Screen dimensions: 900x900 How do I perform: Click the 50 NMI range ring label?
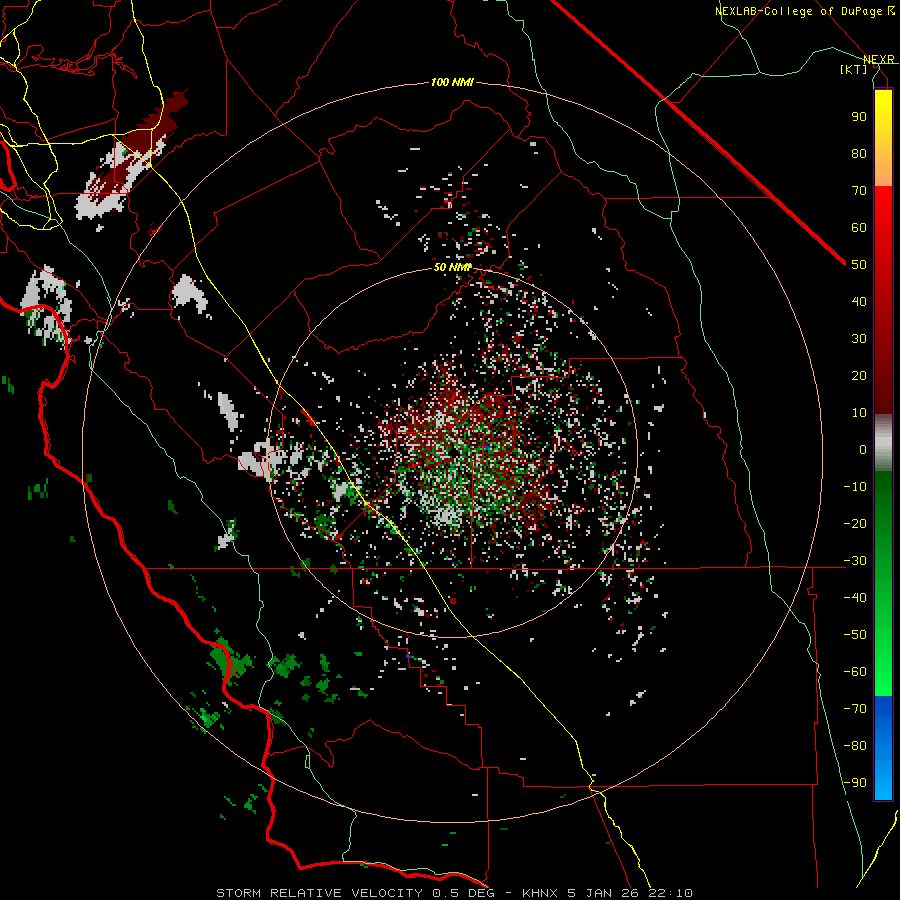pyautogui.click(x=452, y=267)
